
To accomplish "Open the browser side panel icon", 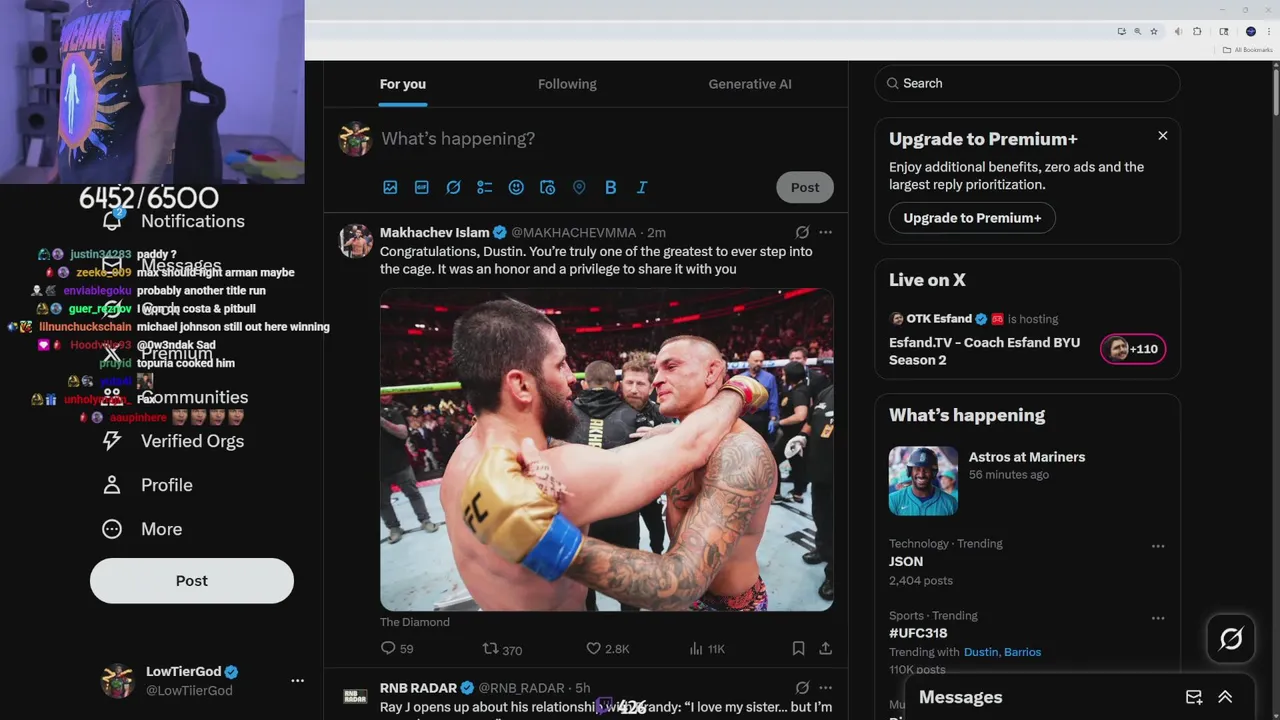I will (1224, 31).
